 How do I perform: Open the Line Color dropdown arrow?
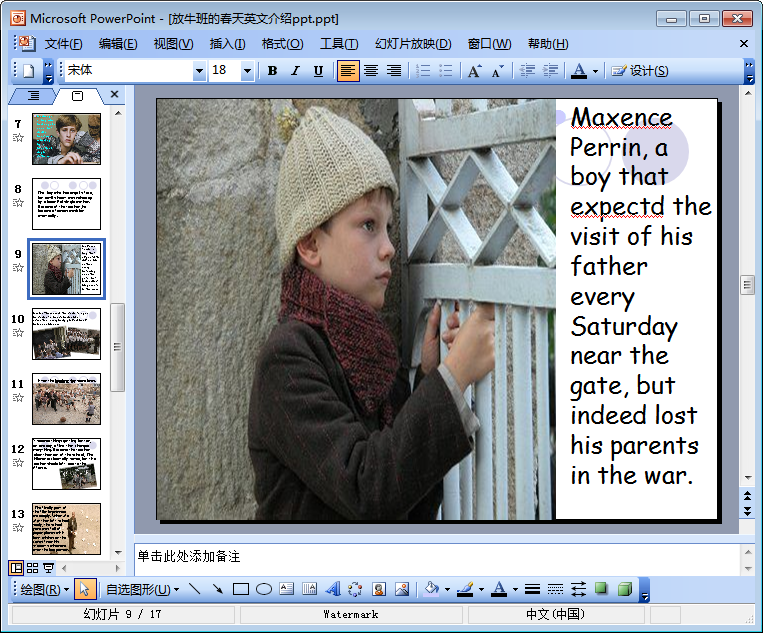481,589
